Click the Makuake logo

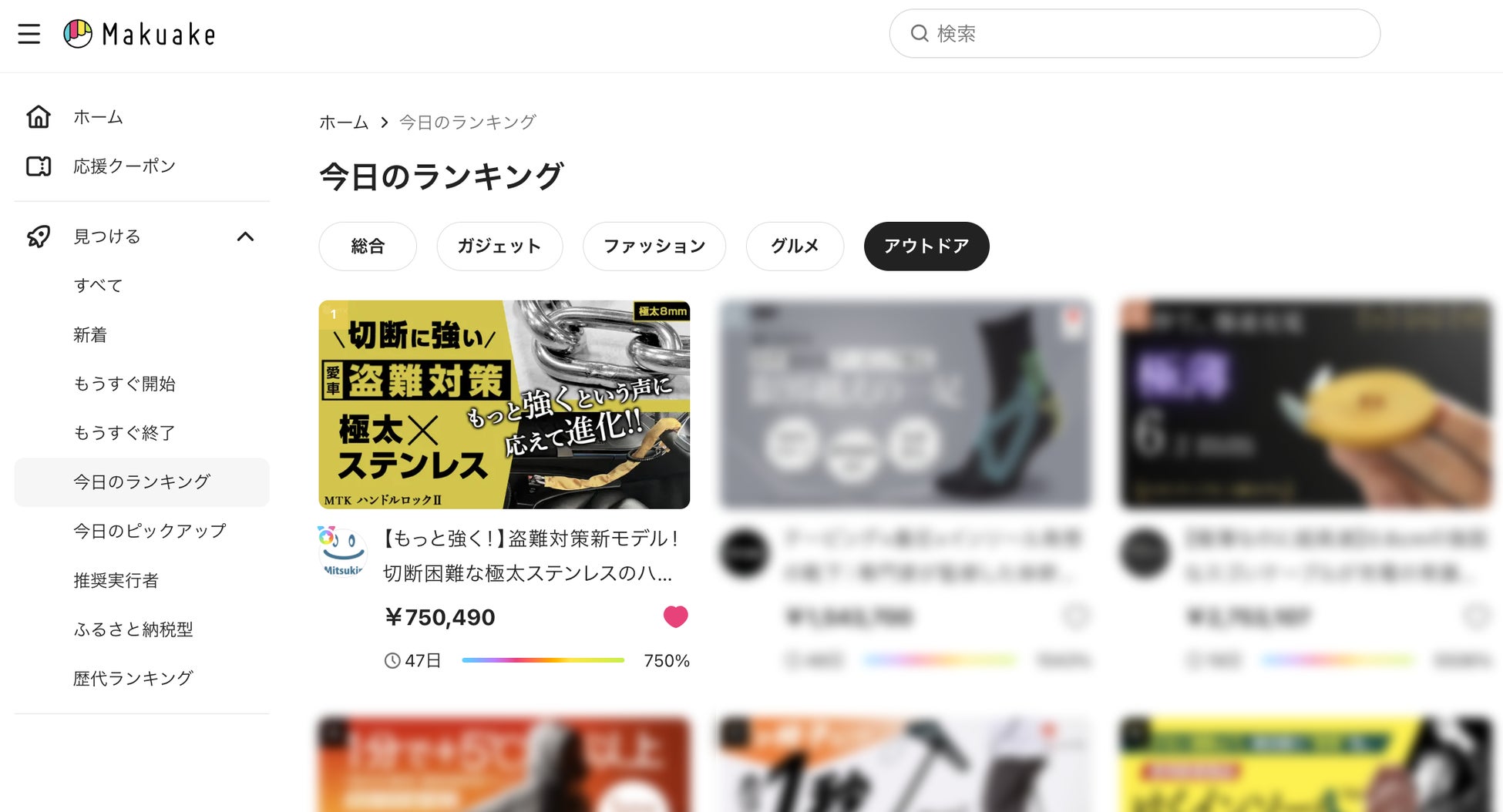pyautogui.click(x=140, y=34)
